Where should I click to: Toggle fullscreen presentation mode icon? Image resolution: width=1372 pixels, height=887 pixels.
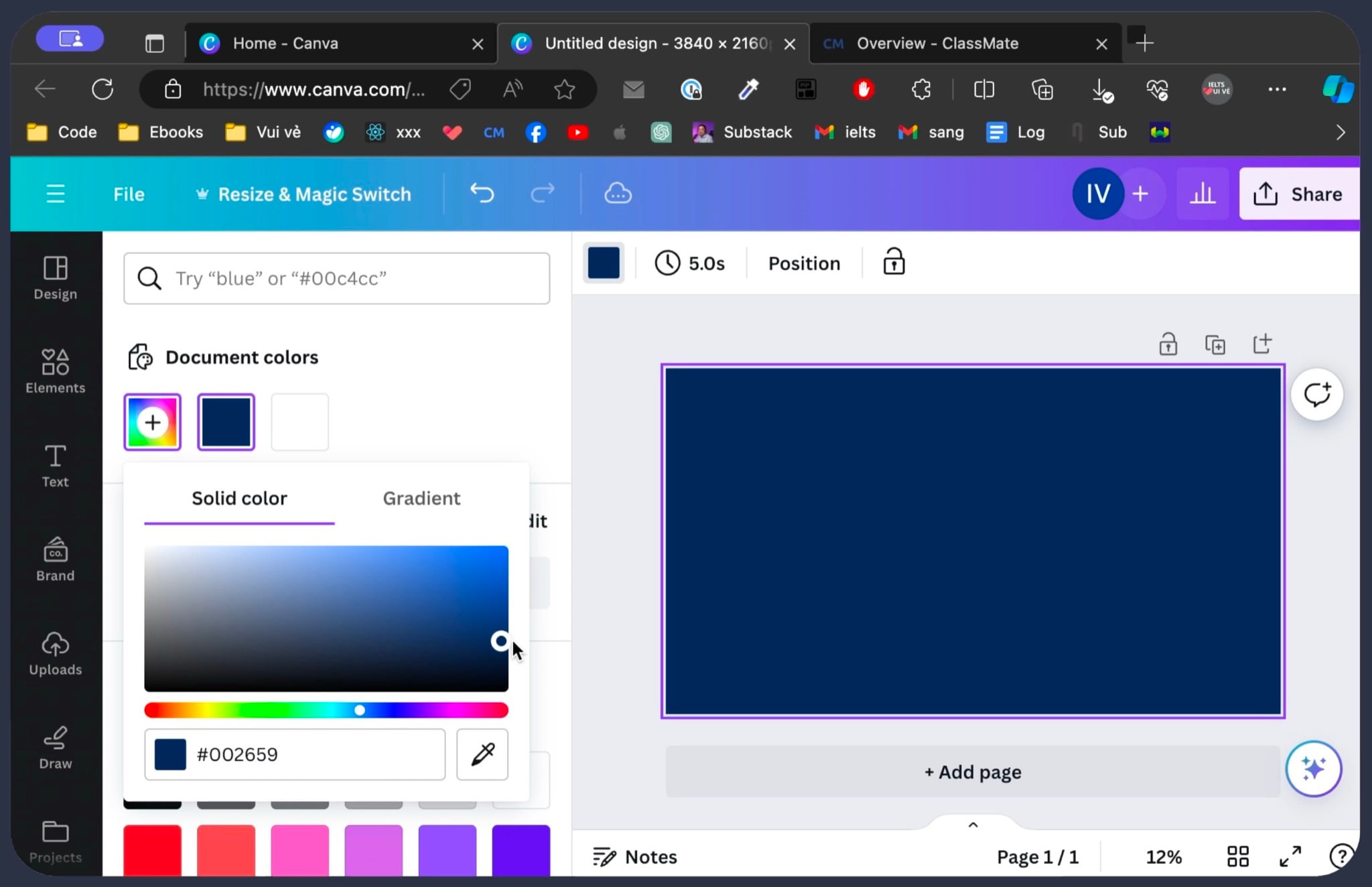pyautogui.click(x=1290, y=856)
